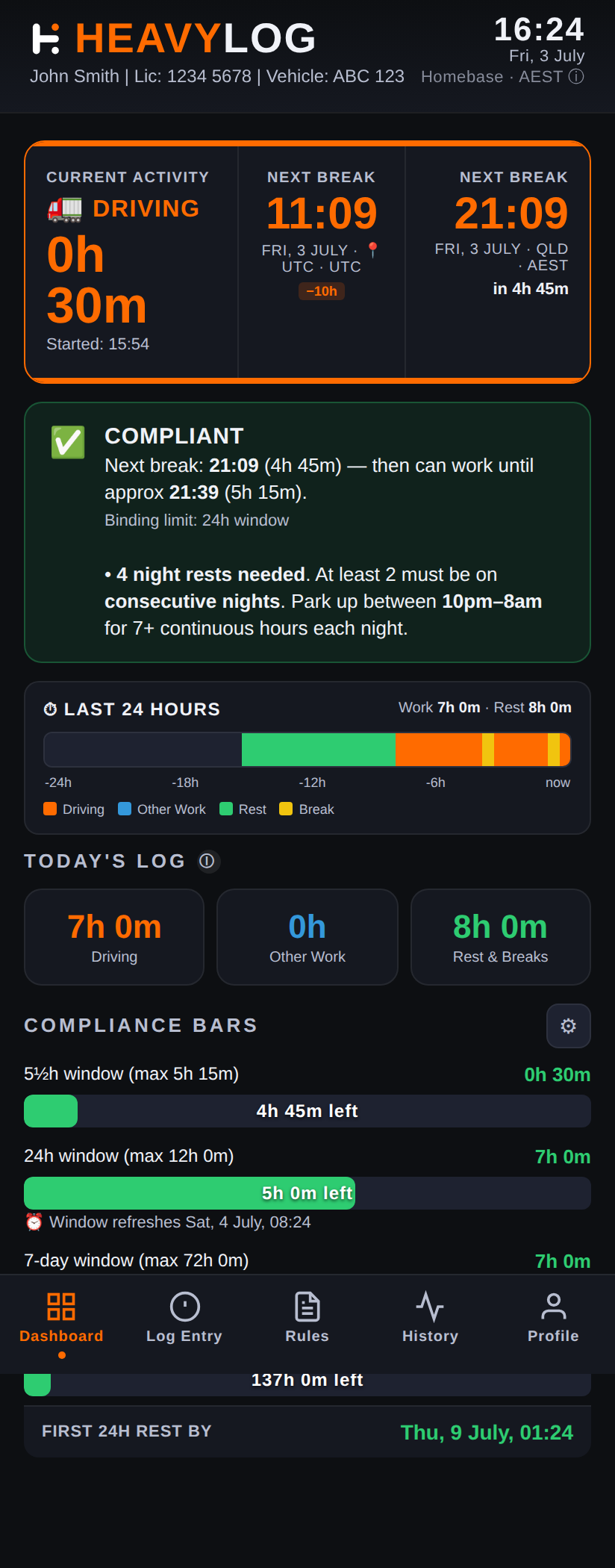This screenshot has width=615, height=1568.
Task: Tap the 4 night rests needed notice
Action: click(323, 601)
